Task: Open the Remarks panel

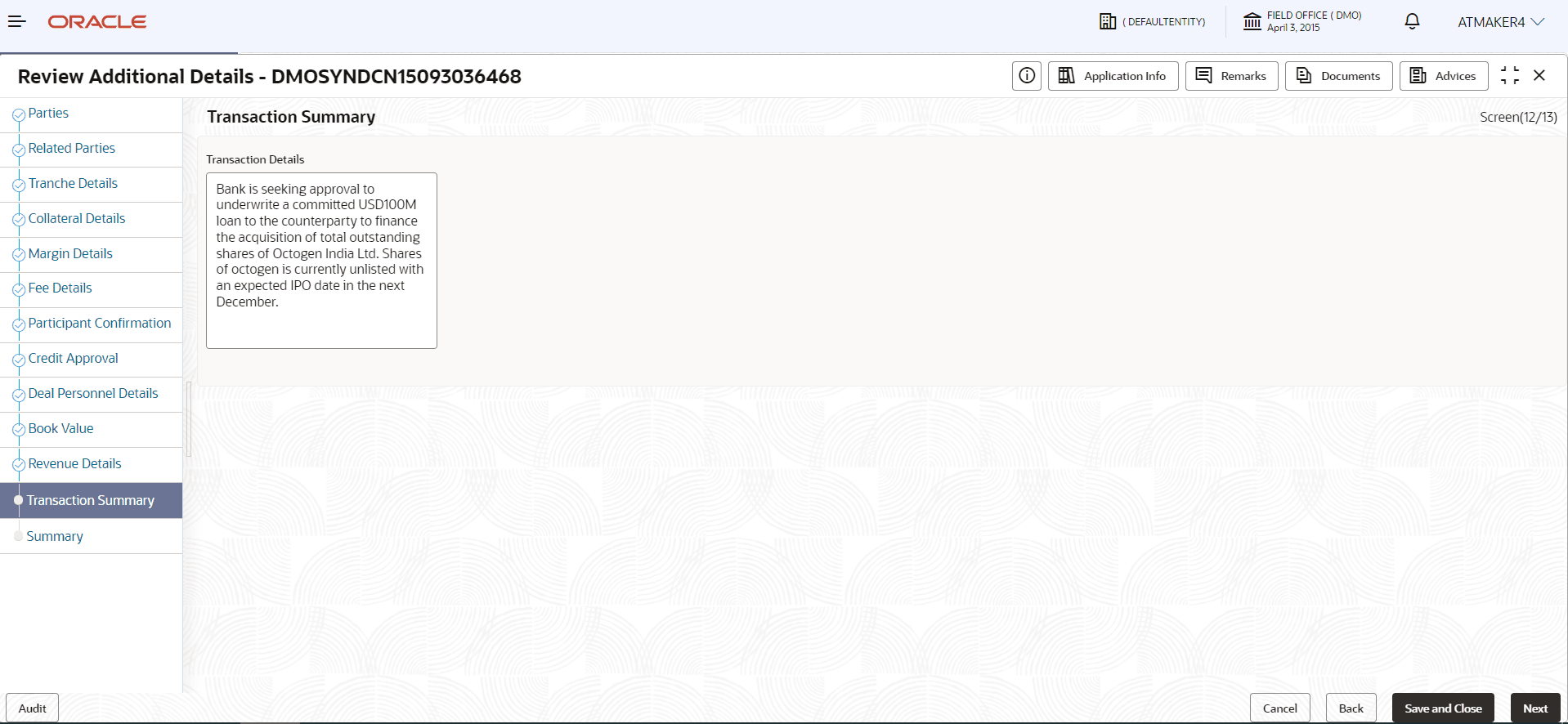Action: pyautogui.click(x=1231, y=76)
